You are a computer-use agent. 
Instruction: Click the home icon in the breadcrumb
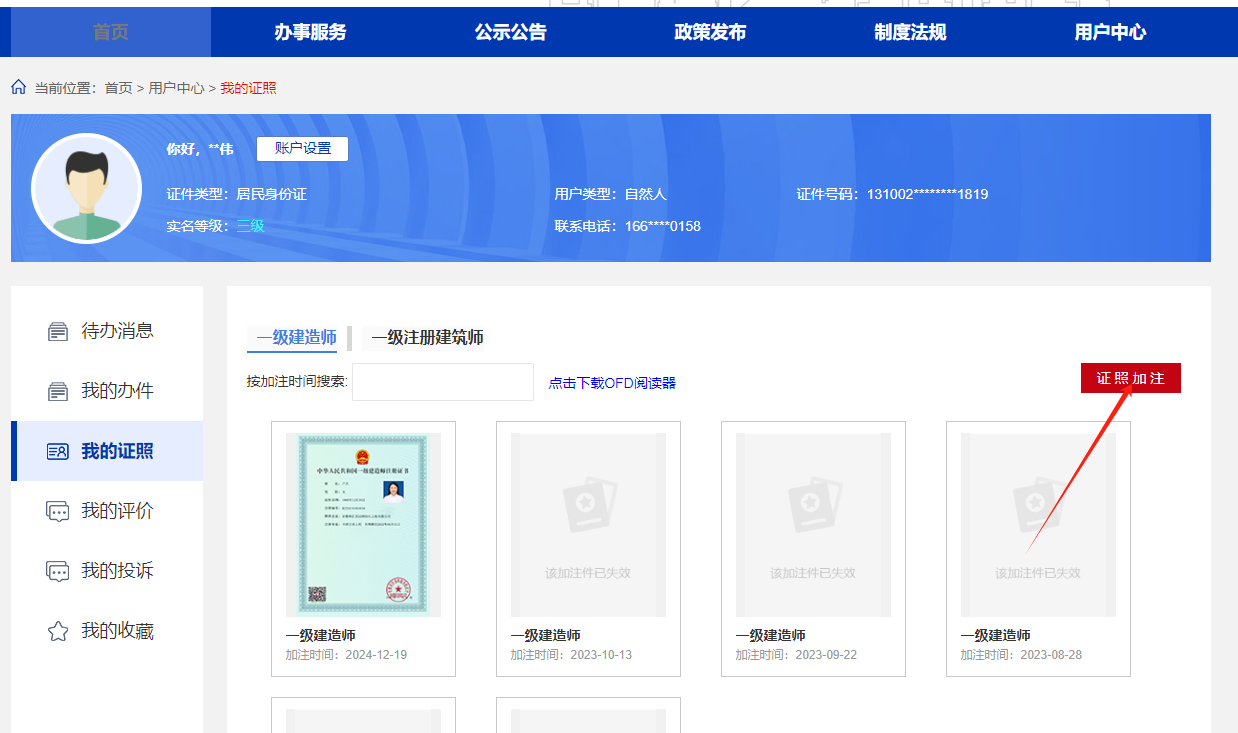(18, 87)
